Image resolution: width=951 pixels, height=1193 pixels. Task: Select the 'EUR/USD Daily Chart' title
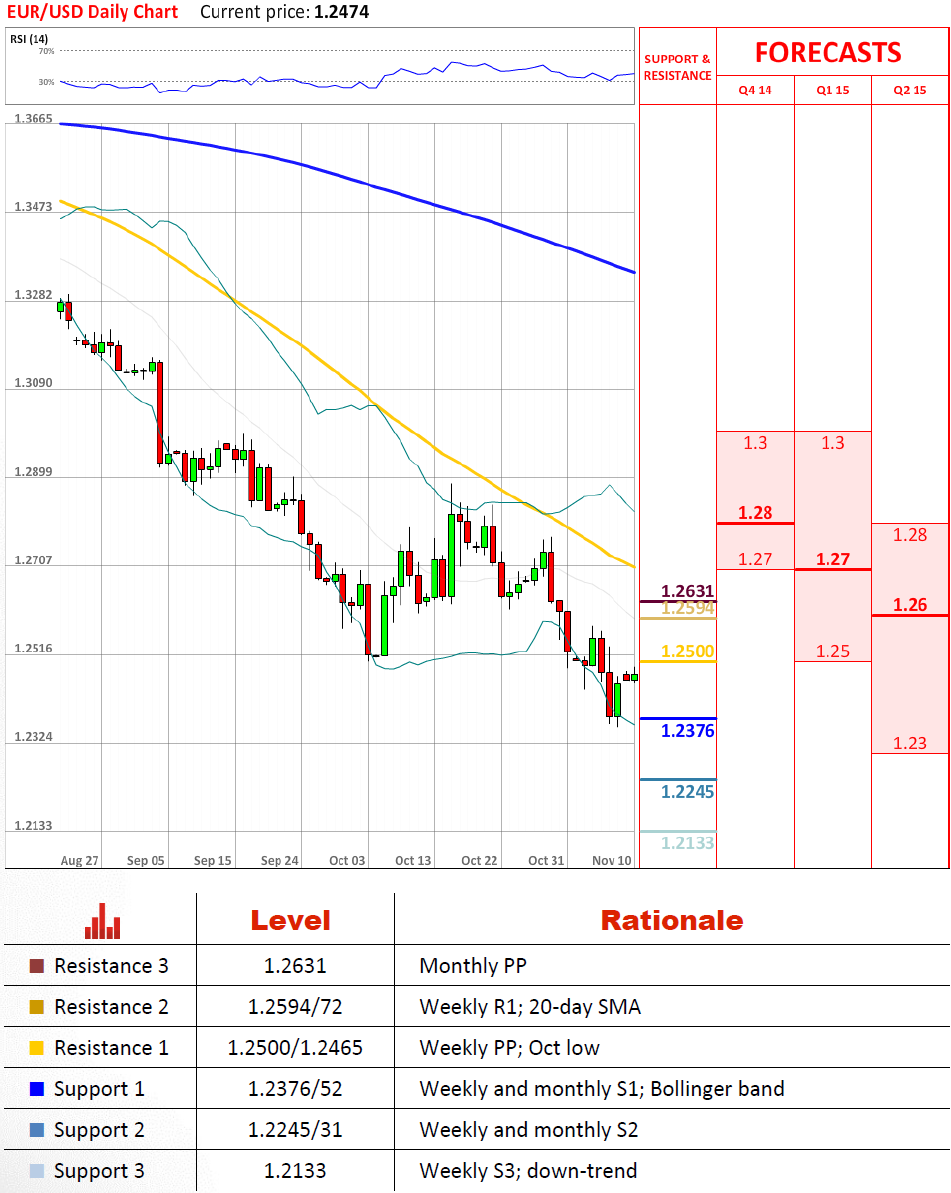click(92, 12)
